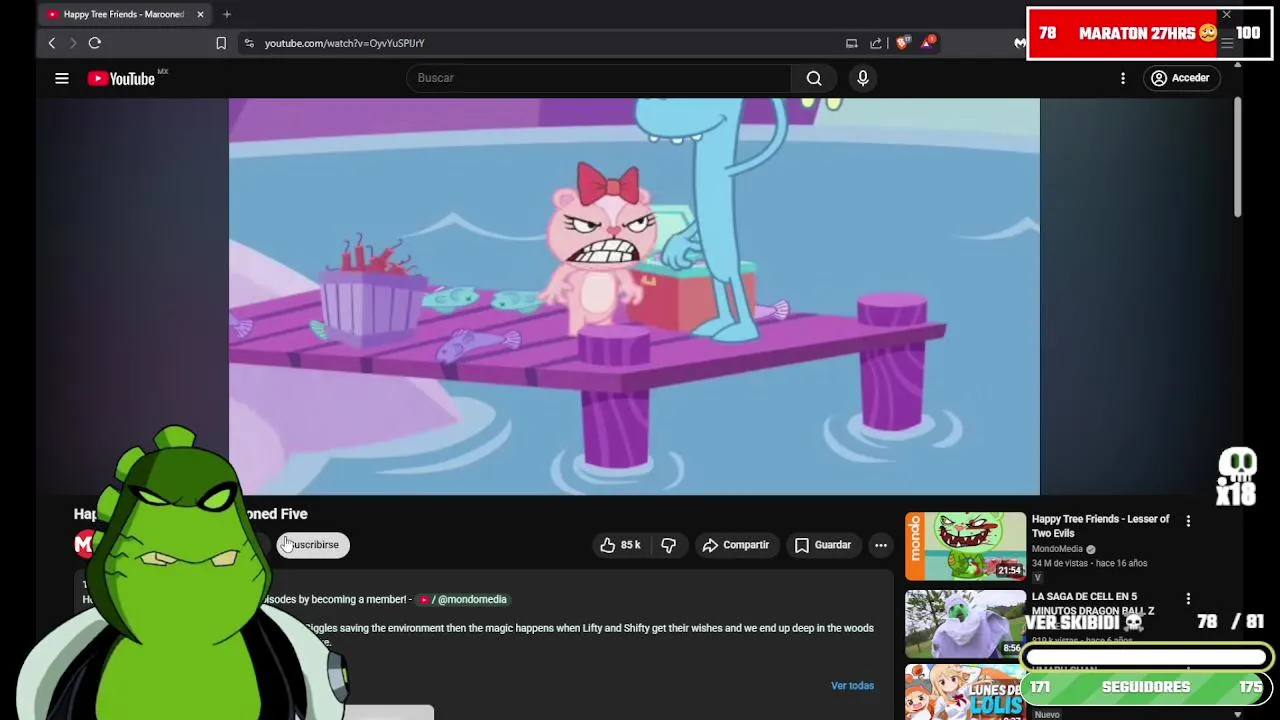Screen dimensions: 1280x720
Task: Click the Buscar search field
Action: pos(599,78)
